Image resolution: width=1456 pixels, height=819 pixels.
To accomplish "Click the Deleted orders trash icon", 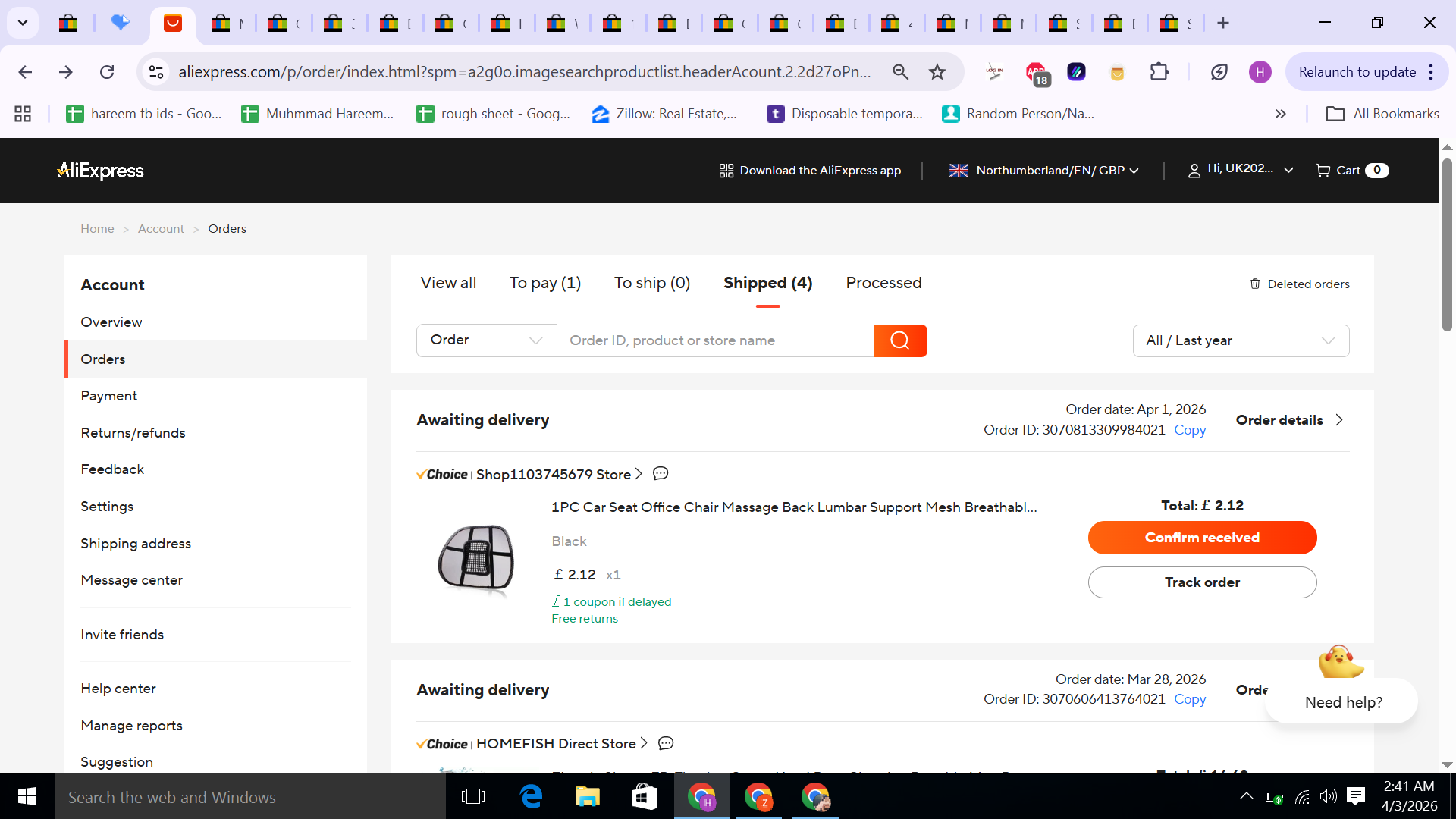I will point(1255,284).
